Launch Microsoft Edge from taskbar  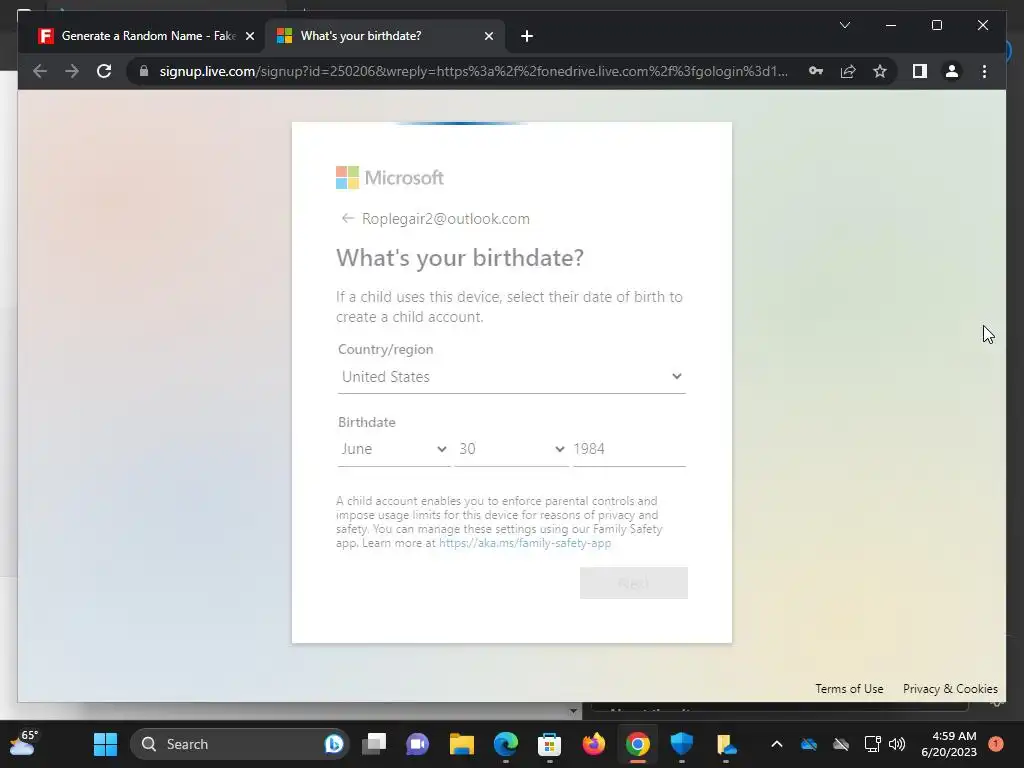pyautogui.click(x=505, y=744)
